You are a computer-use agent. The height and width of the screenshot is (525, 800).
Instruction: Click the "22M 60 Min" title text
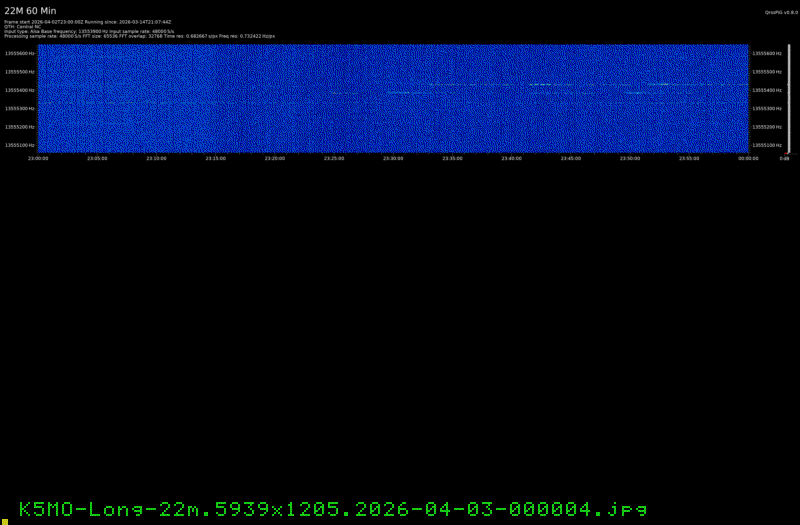point(30,10)
